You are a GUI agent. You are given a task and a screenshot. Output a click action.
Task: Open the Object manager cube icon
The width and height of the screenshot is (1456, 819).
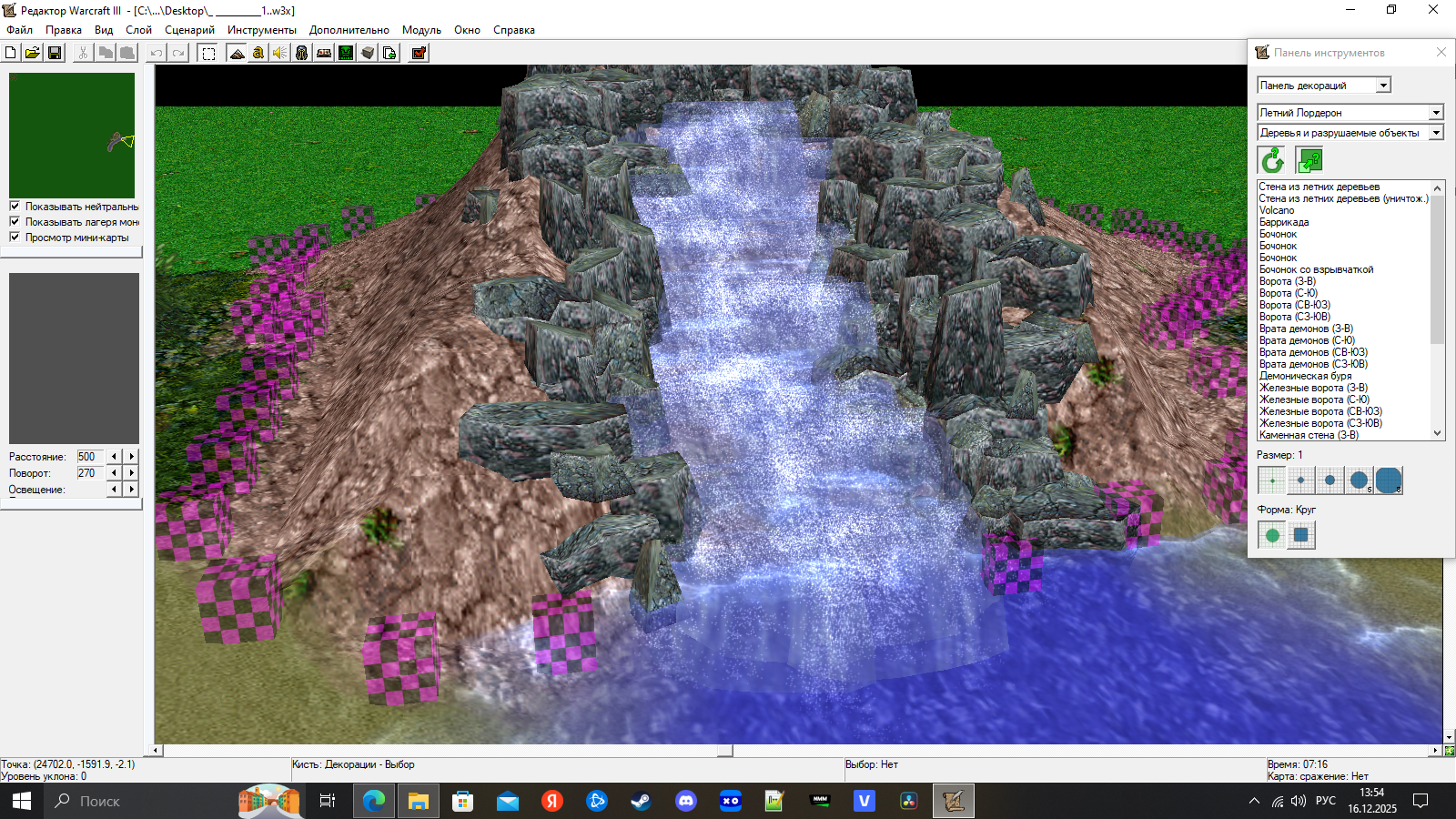368,53
